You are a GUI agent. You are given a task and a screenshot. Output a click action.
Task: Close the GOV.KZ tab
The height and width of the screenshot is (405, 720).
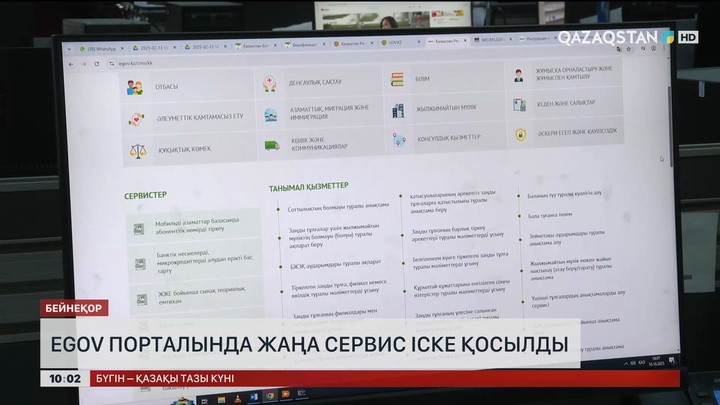[419, 42]
